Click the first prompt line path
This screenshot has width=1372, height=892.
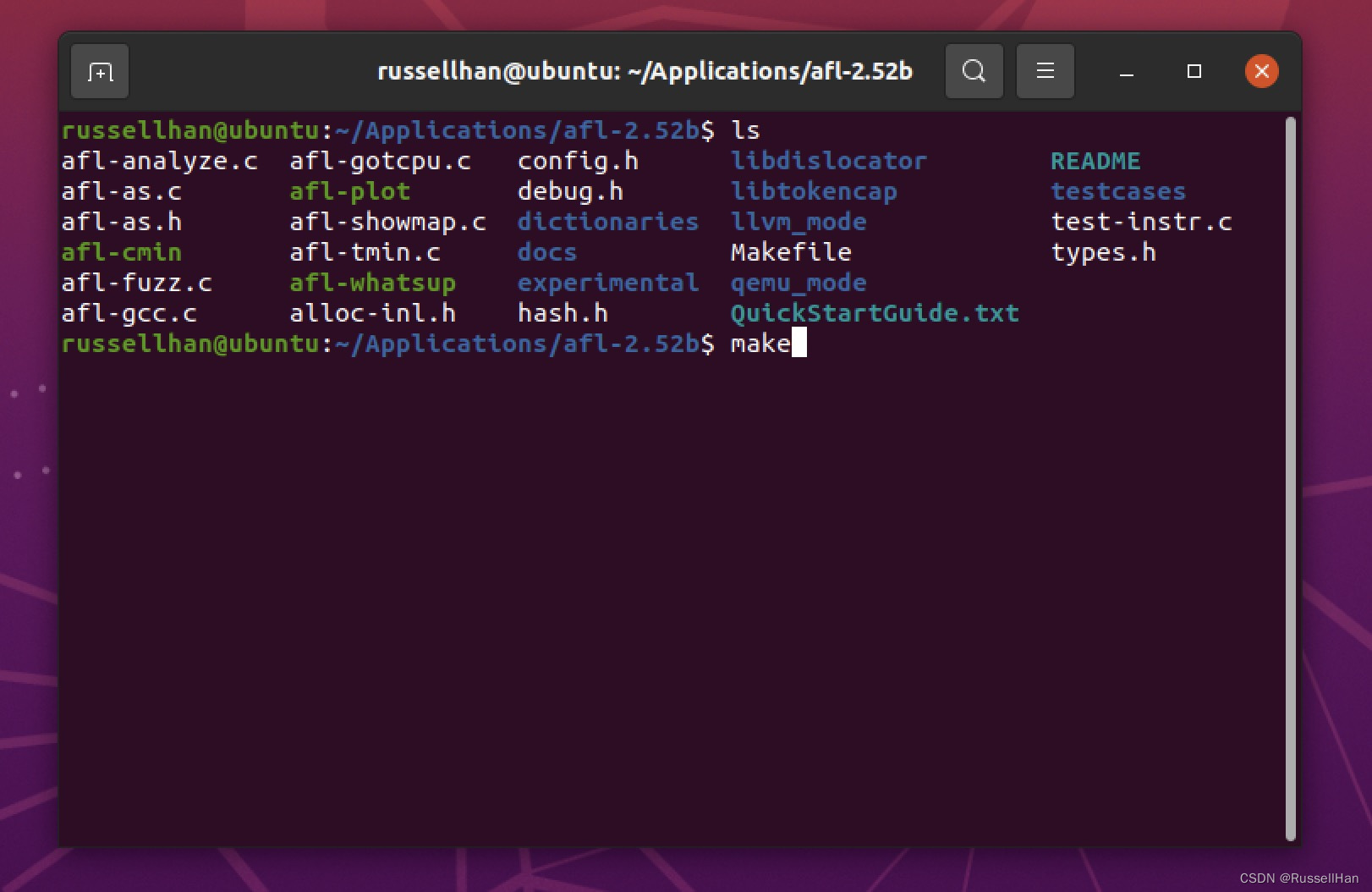tap(517, 131)
